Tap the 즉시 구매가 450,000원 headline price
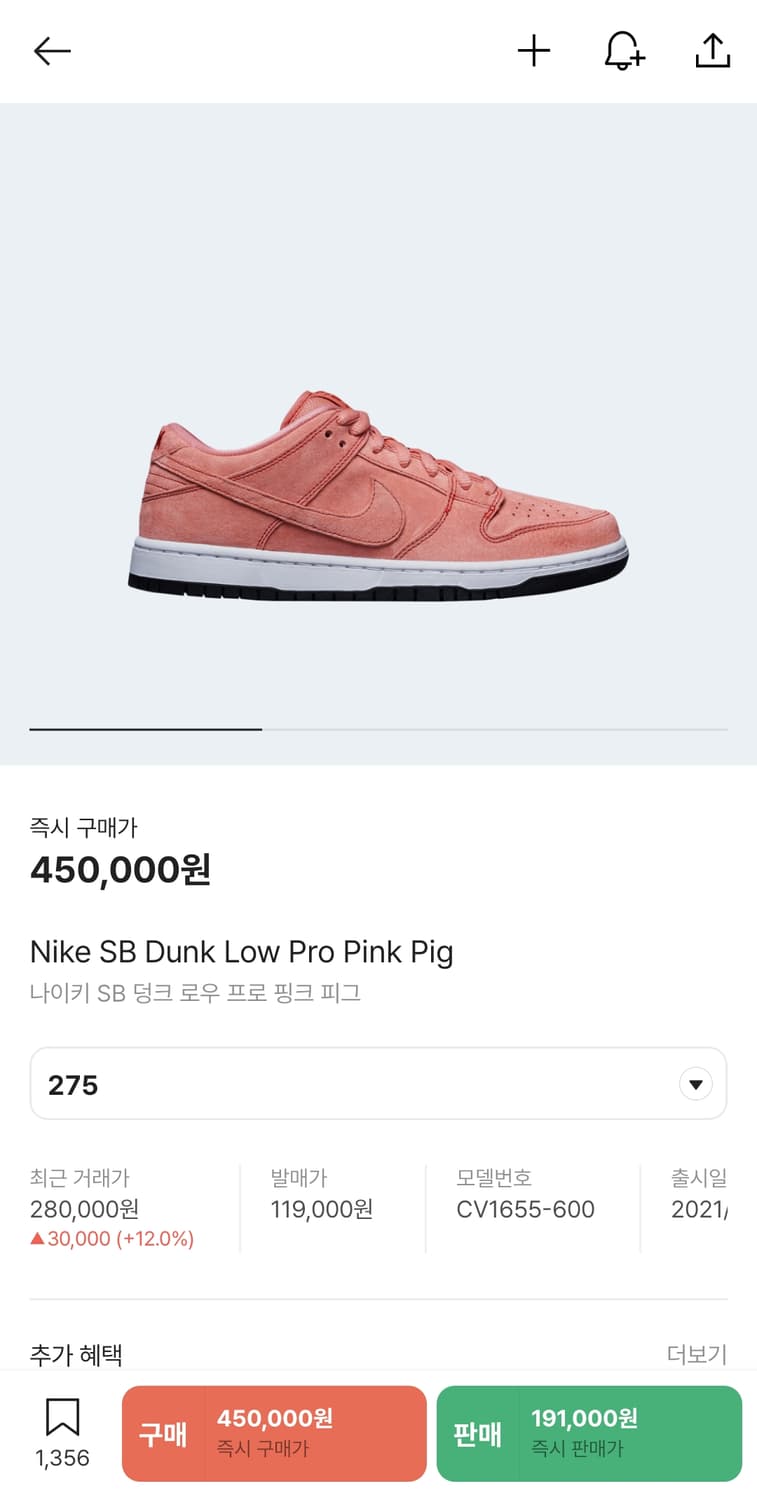The height and width of the screenshot is (1500, 757). pyautogui.click(x=120, y=868)
